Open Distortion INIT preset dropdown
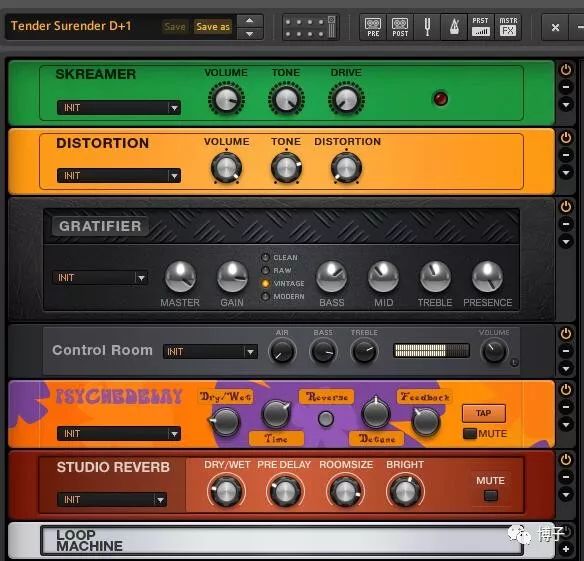Image resolution: width=584 pixels, height=561 pixels. pos(119,175)
